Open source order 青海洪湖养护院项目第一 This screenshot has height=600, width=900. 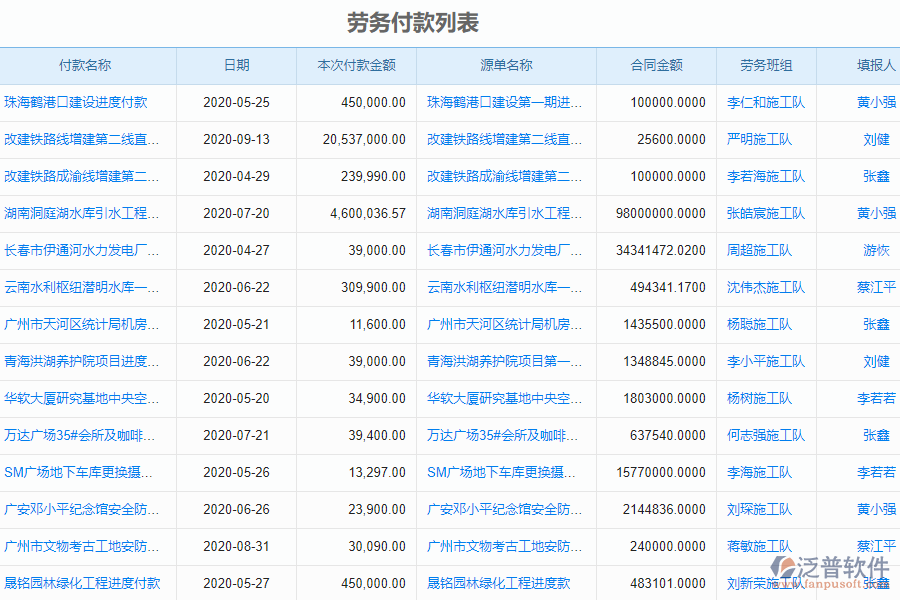505,361
